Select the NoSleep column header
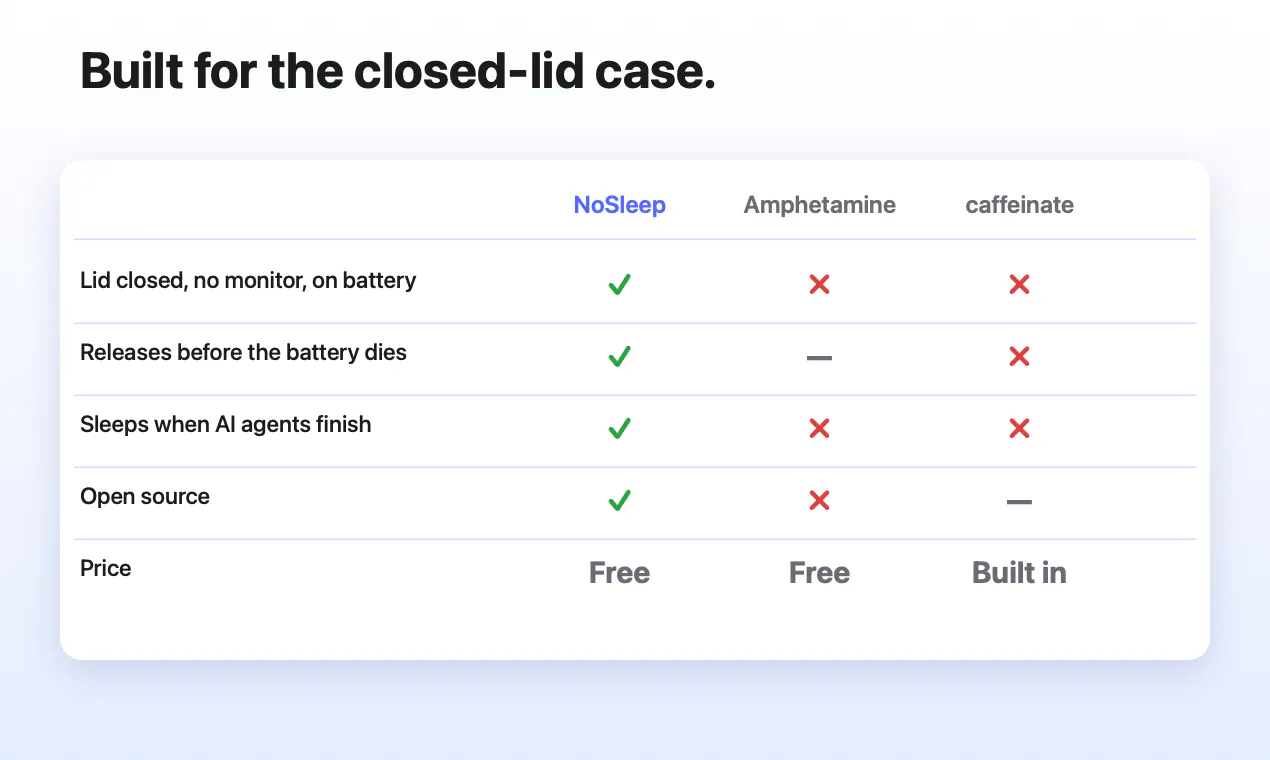 (x=619, y=205)
